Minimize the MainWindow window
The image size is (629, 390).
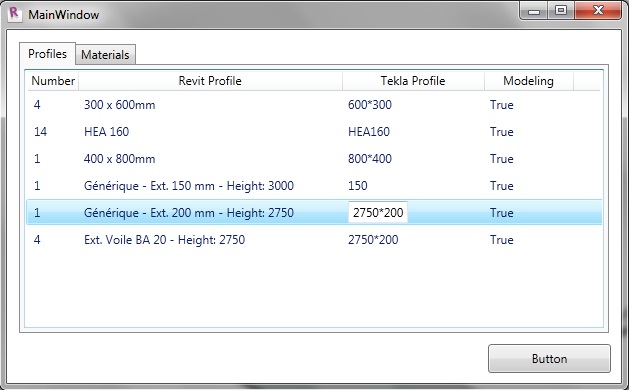pyautogui.click(x=534, y=10)
